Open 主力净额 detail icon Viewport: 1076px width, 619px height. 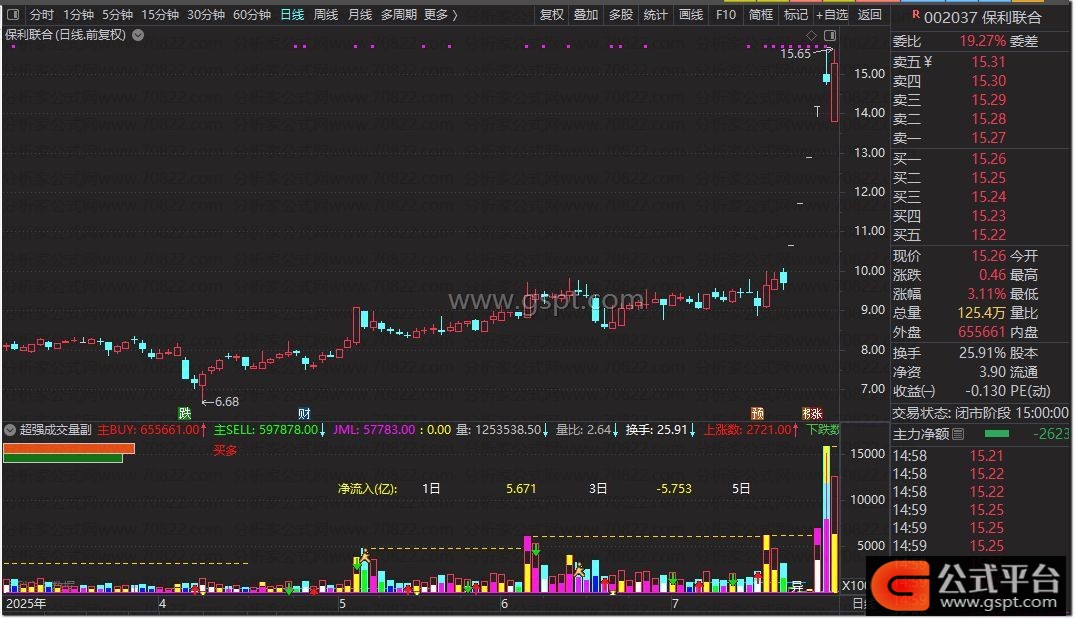coord(959,434)
